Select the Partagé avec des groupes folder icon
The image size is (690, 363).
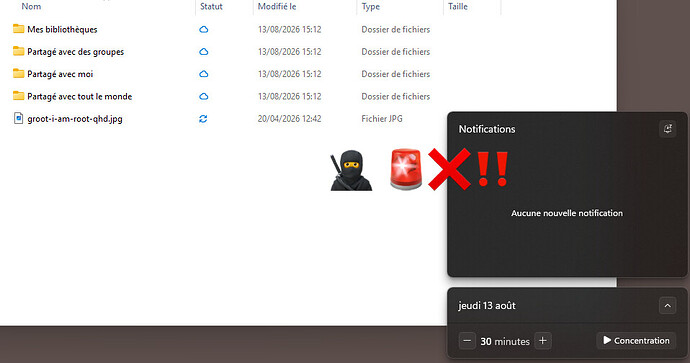pyautogui.click(x=18, y=51)
